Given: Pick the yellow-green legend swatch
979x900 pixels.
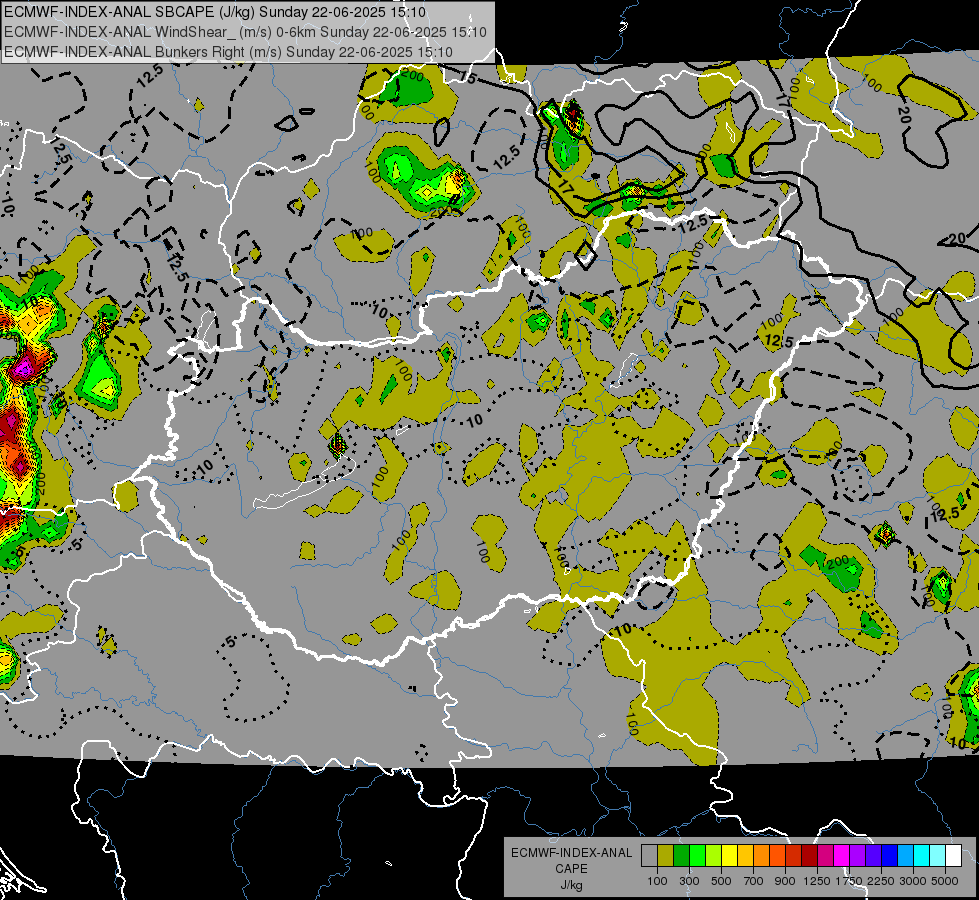Looking at the screenshot, I should pyautogui.click(x=713, y=856).
